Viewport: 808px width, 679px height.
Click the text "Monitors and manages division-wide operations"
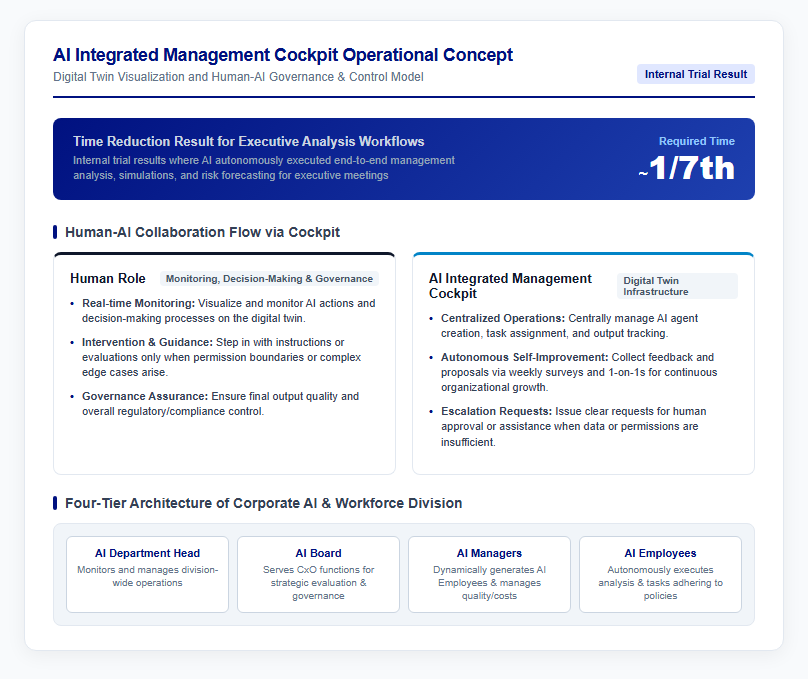pyautogui.click(x=147, y=576)
